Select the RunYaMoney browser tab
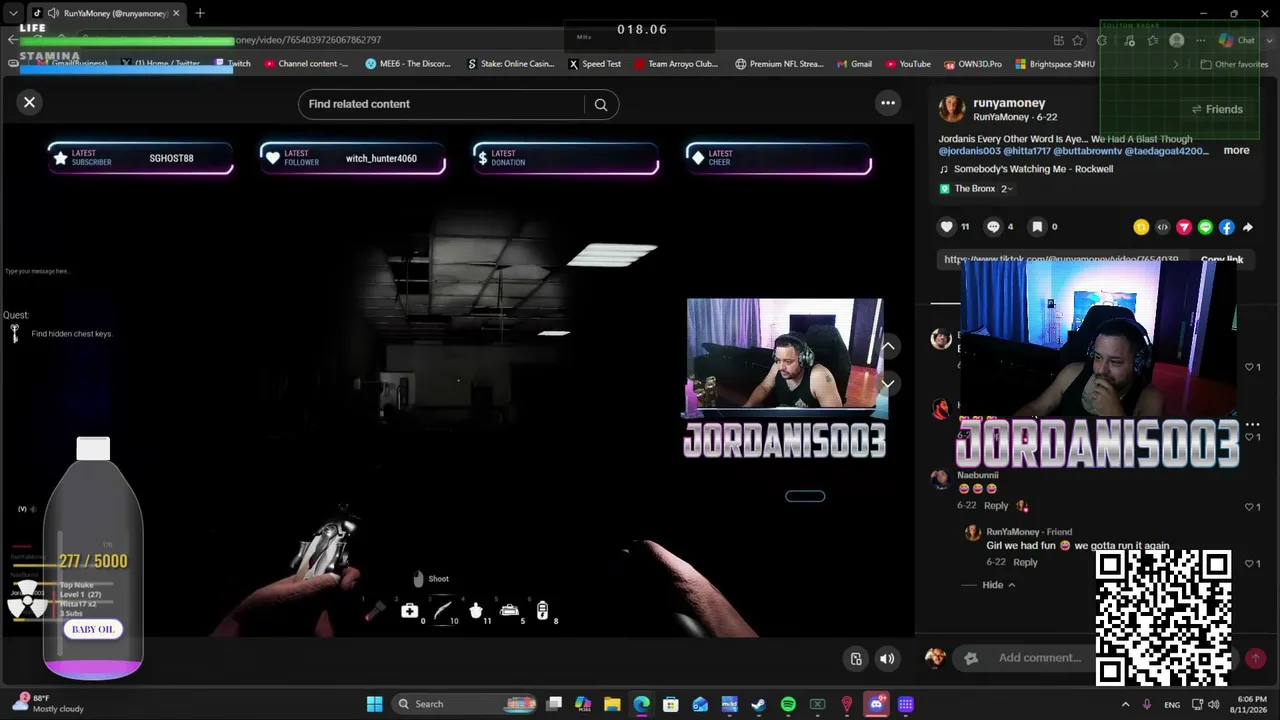This screenshot has width=1280, height=720. [x=108, y=13]
